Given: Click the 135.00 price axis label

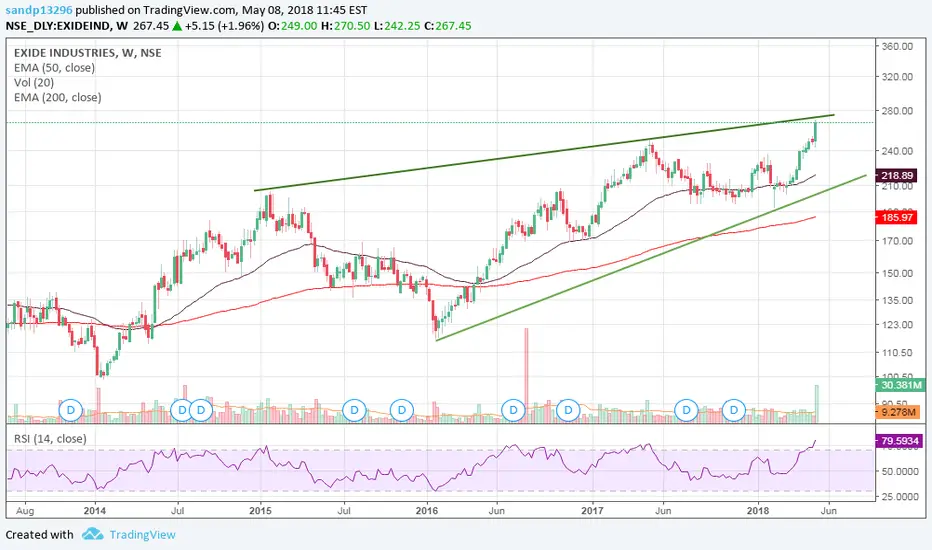Looking at the screenshot, I should pos(898,301).
